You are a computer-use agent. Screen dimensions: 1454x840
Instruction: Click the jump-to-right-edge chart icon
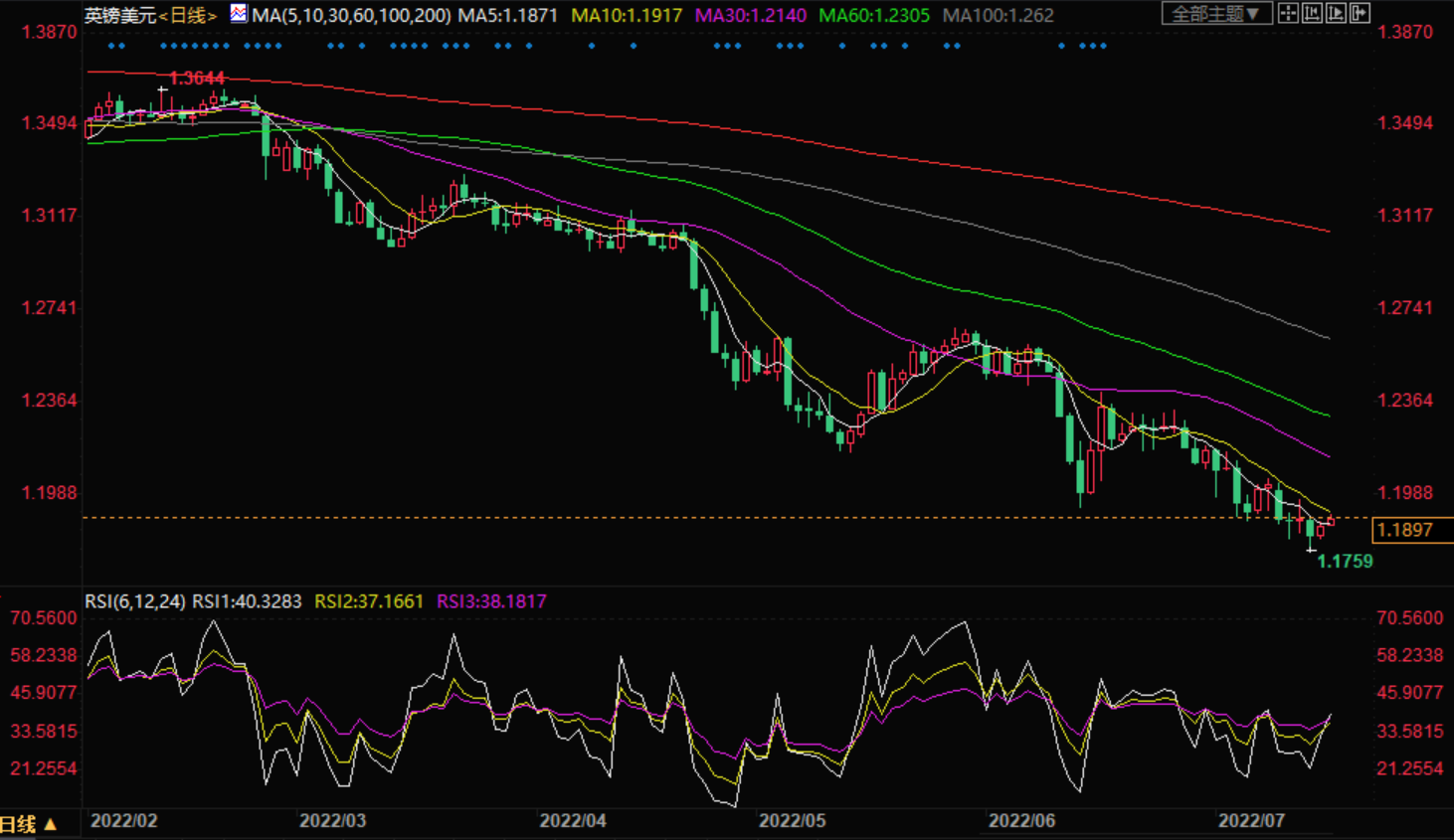click(1360, 13)
